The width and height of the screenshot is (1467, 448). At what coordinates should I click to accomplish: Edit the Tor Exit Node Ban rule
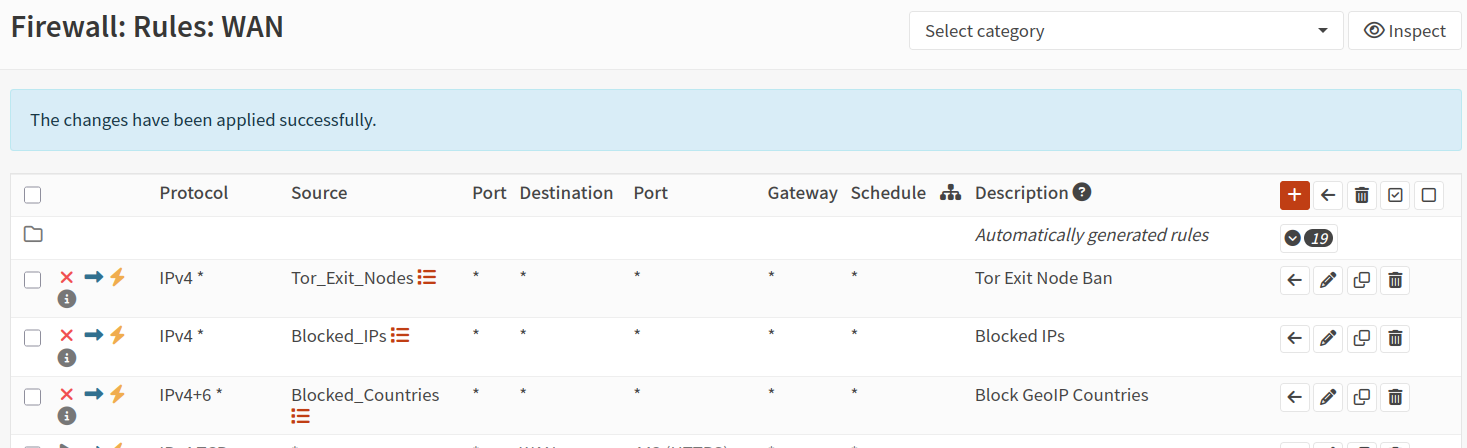coord(1328,281)
